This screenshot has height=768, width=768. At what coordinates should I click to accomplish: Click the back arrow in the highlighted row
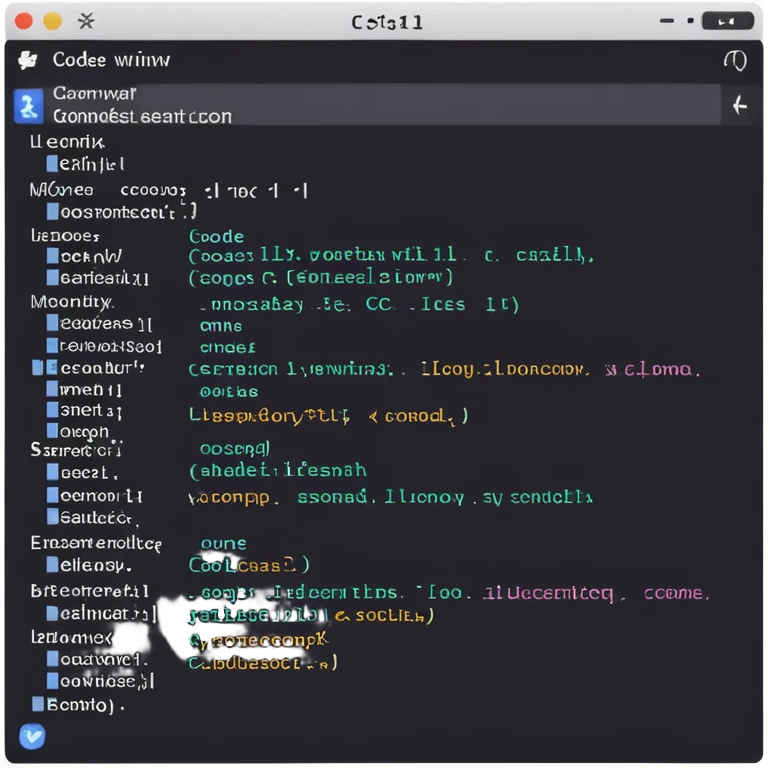tap(739, 105)
